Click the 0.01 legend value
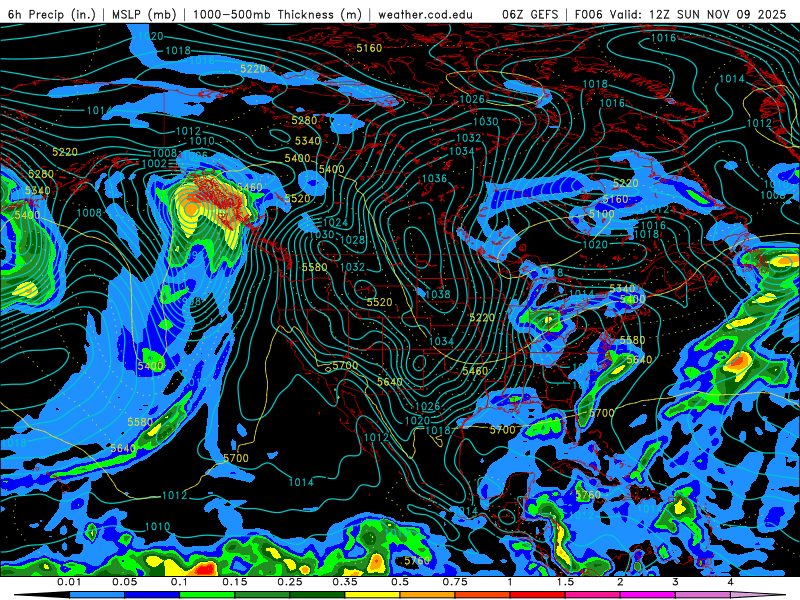 click(x=69, y=582)
